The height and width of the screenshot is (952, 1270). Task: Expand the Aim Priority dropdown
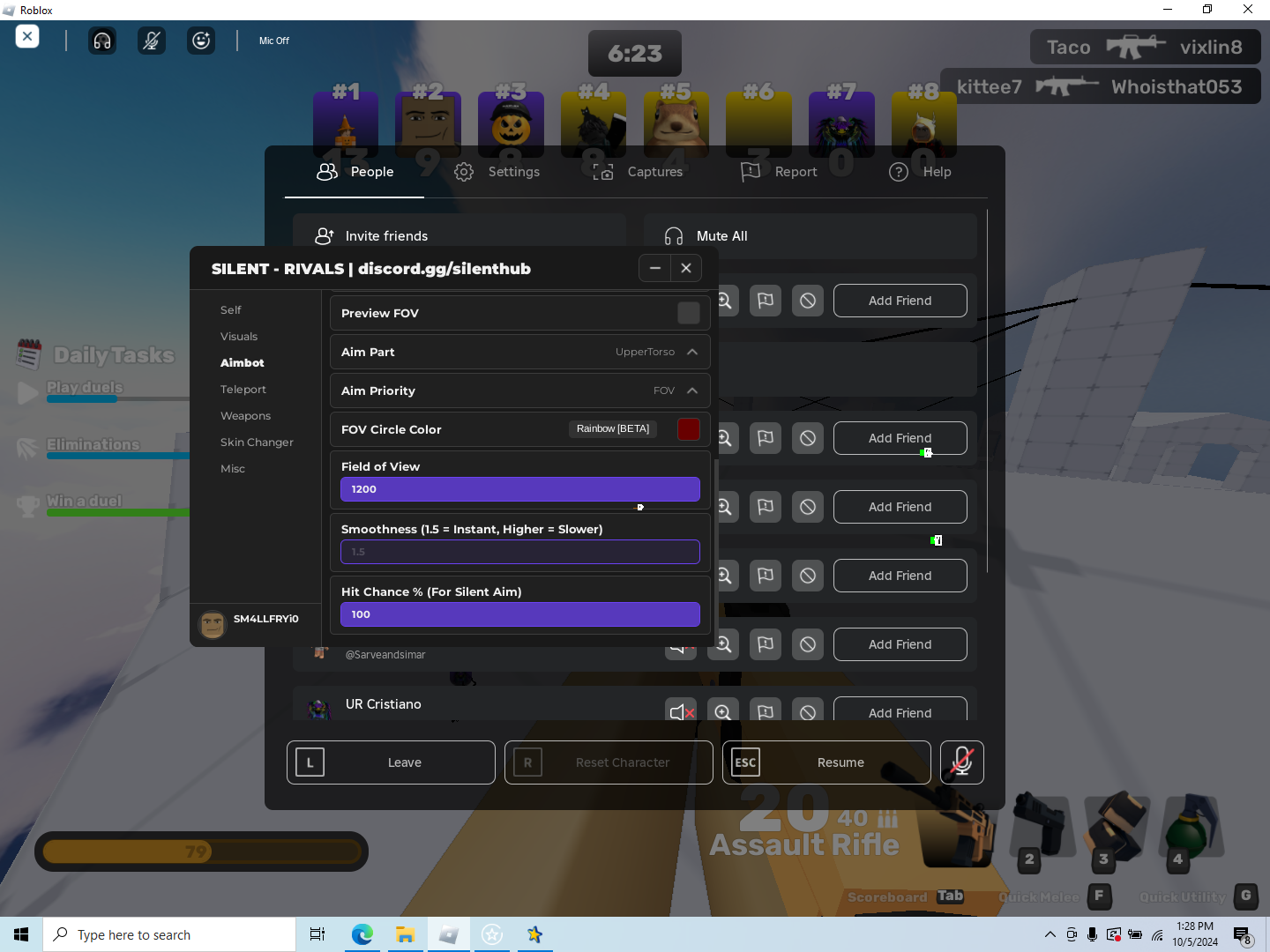click(520, 390)
